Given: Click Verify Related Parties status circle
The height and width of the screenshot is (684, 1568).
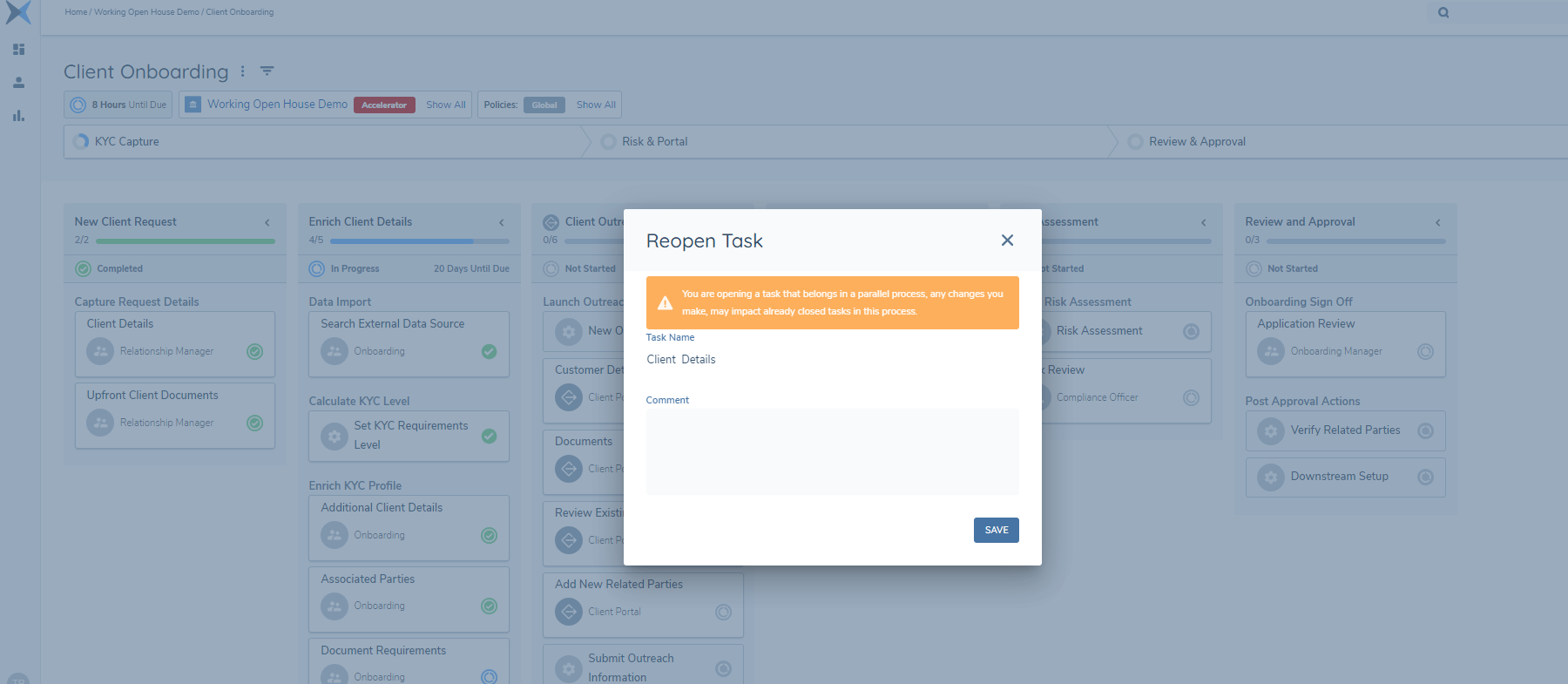Looking at the screenshot, I should coord(1426,430).
